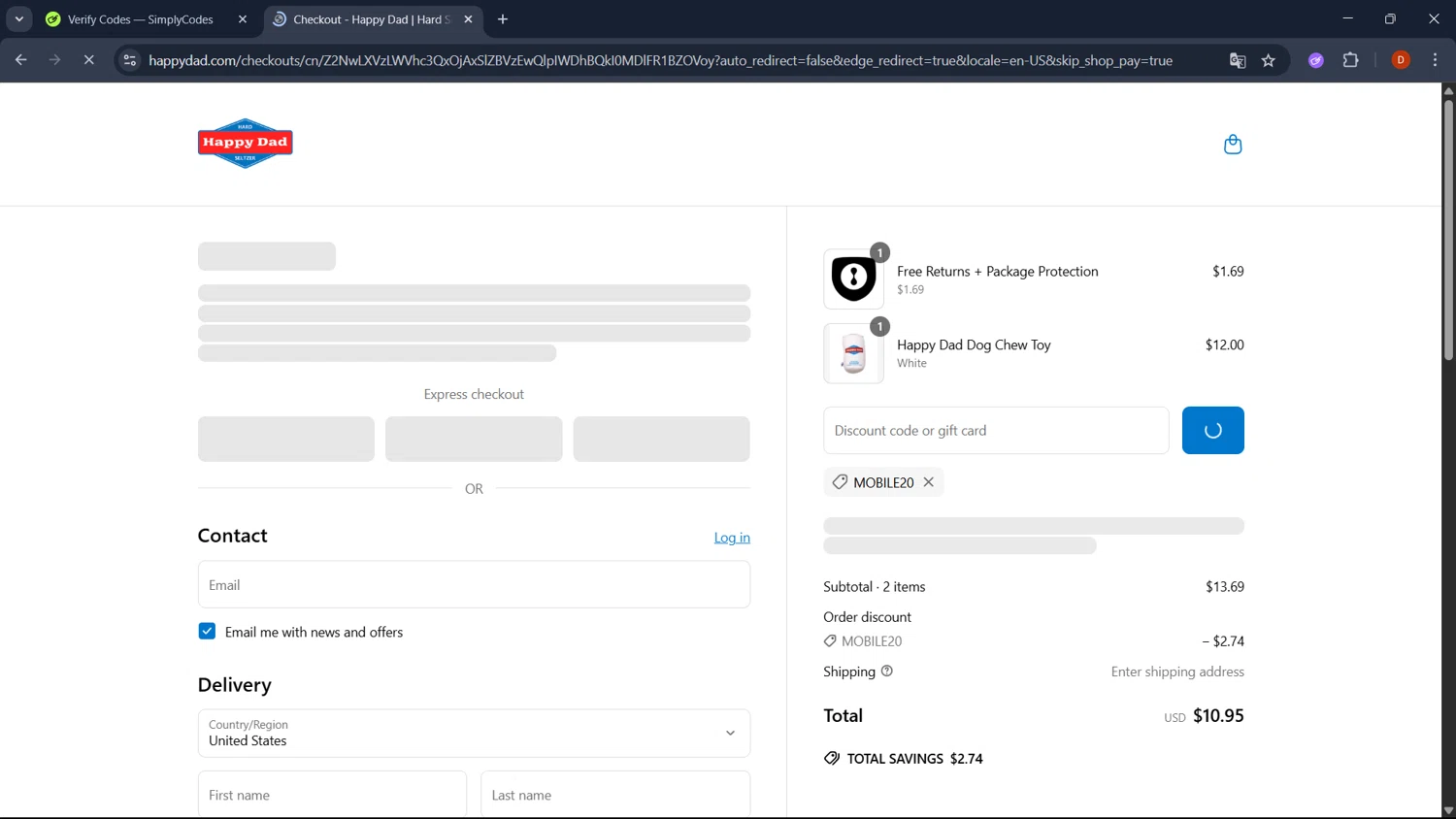Screen dimensions: 1456x819
Task: Focus the Email input field
Action: (x=474, y=585)
